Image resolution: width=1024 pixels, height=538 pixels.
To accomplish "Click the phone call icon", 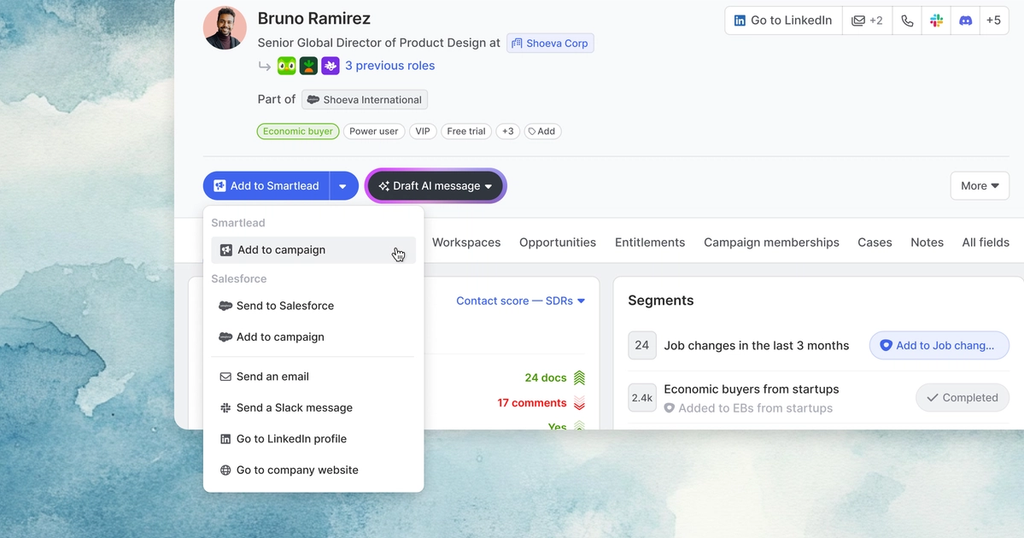I will (907, 21).
